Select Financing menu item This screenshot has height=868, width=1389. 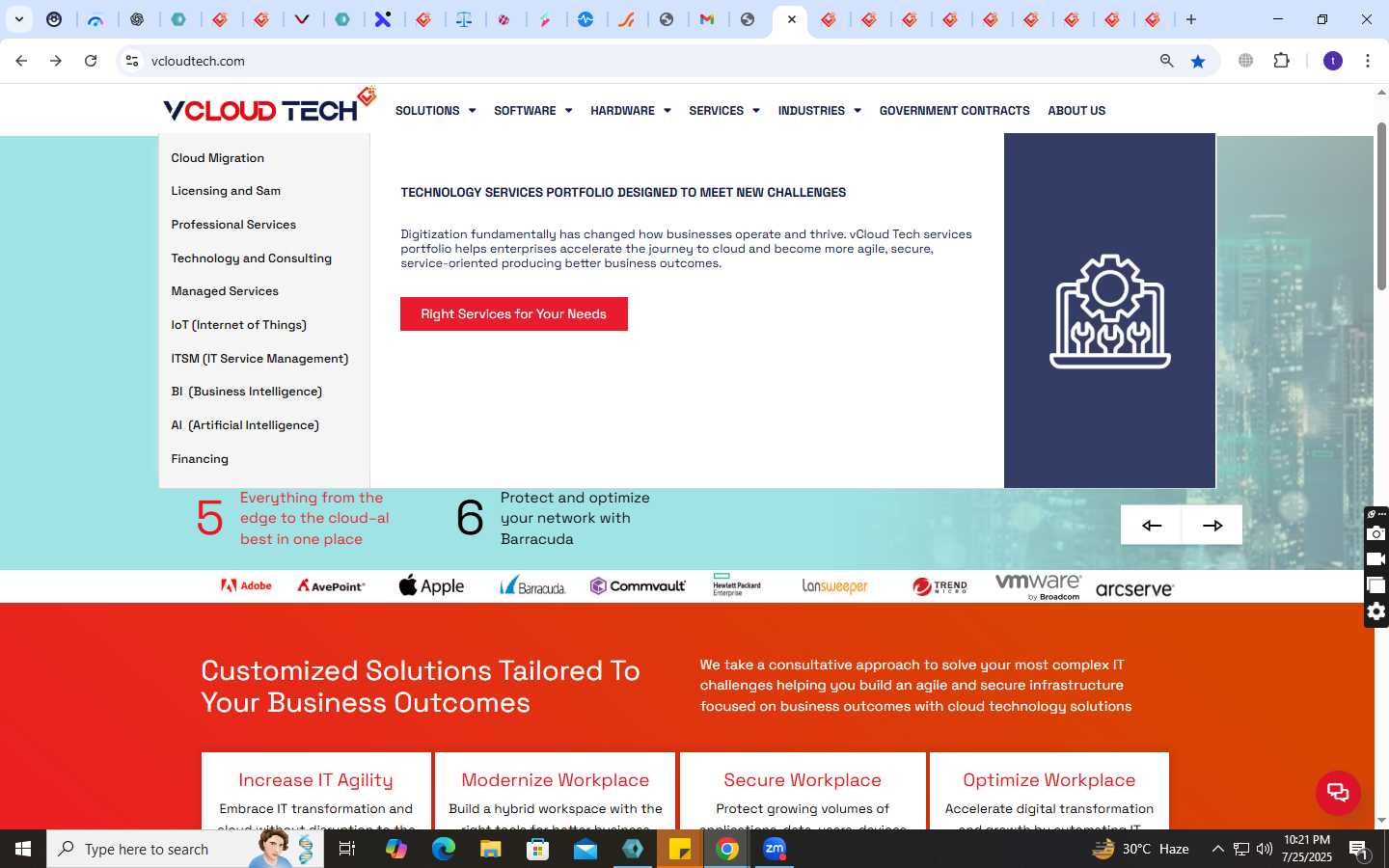pyautogui.click(x=200, y=459)
